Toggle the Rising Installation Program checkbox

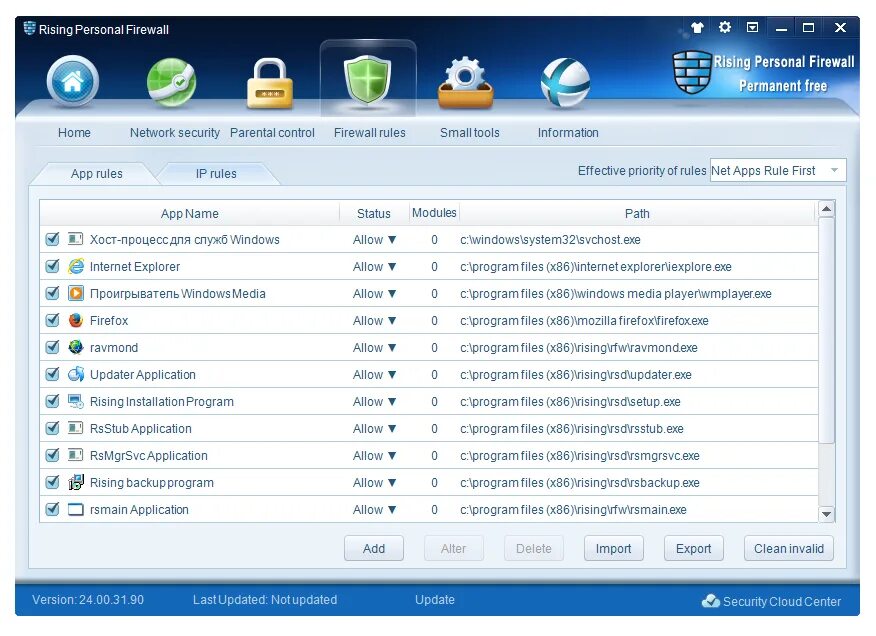53,401
